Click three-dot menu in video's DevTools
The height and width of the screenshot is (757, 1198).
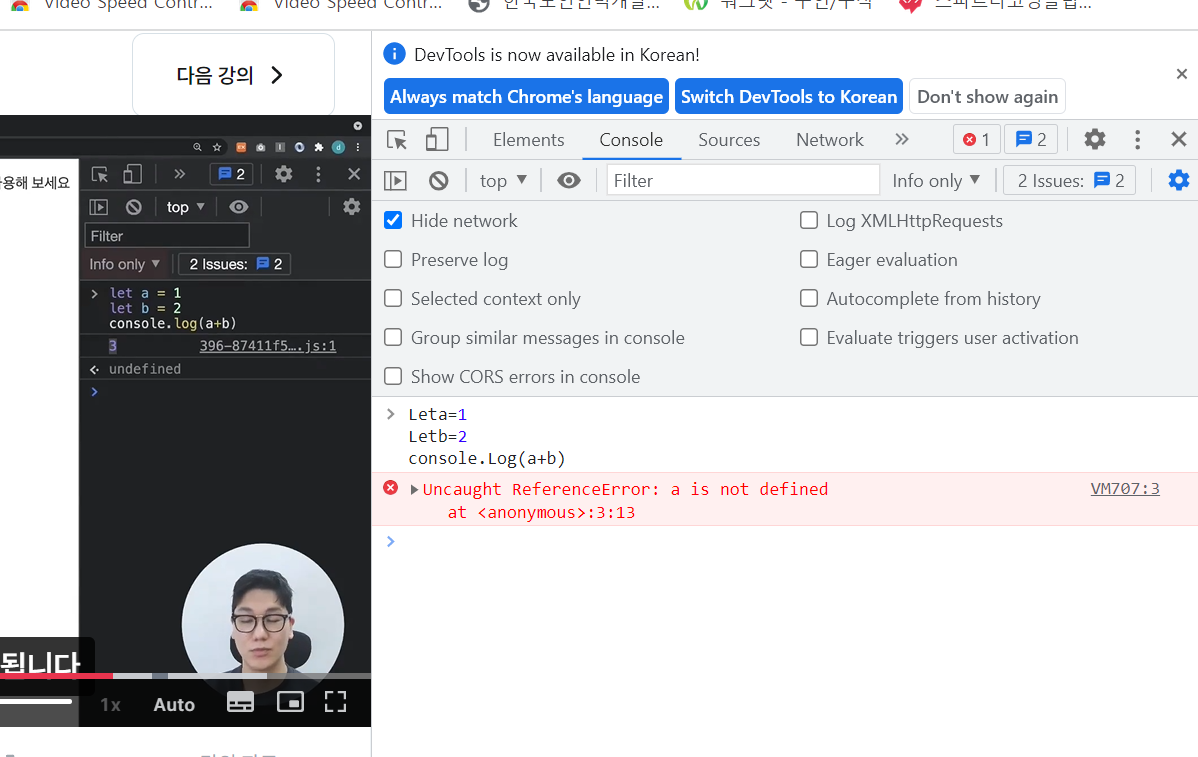319,174
